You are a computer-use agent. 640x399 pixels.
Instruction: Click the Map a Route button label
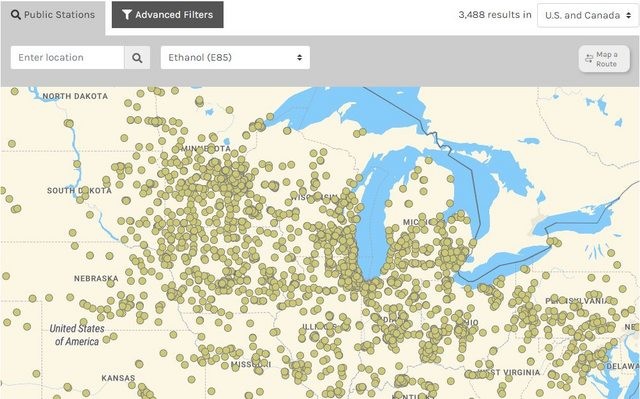point(607,59)
